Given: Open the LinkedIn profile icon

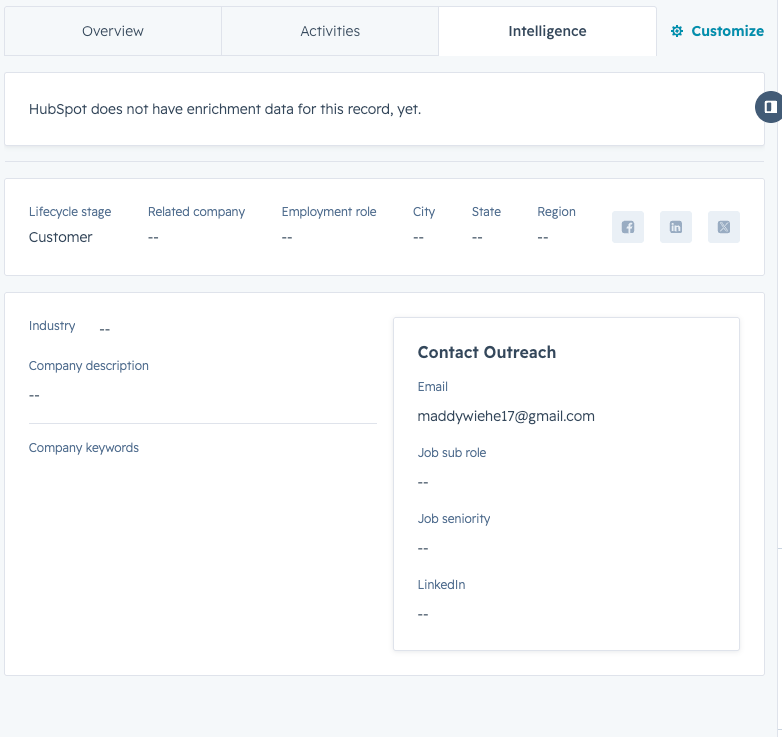Looking at the screenshot, I should 676,227.
